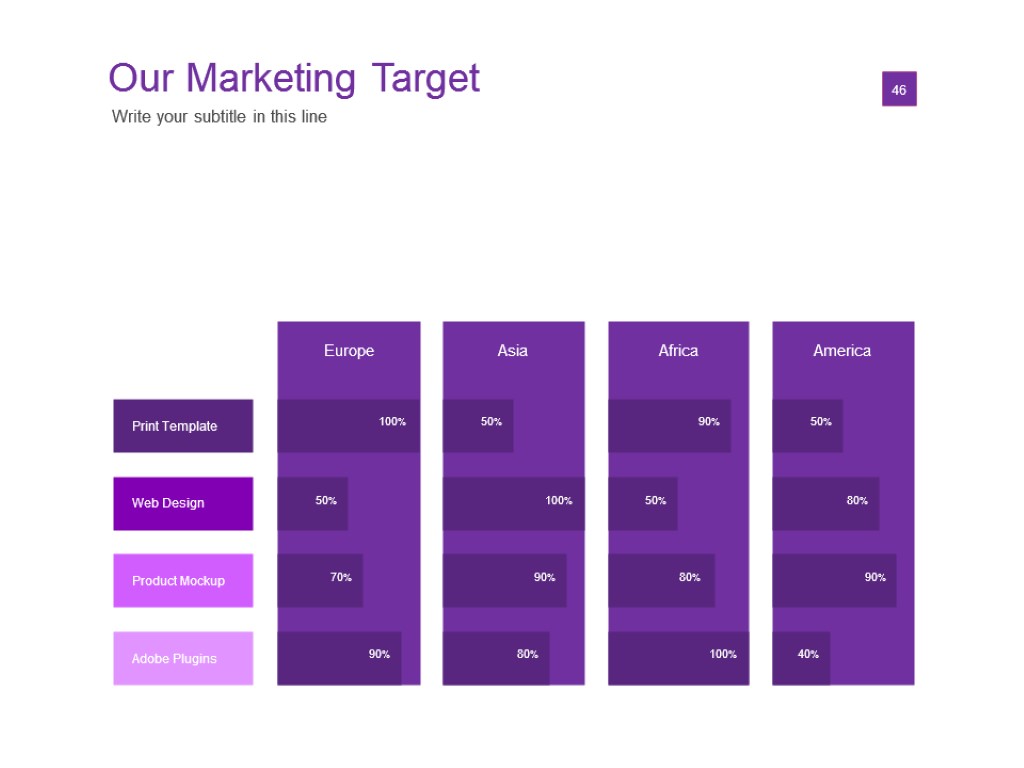Click the slide number 46 badge
This screenshot has height=768, width=1024.
[898, 90]
